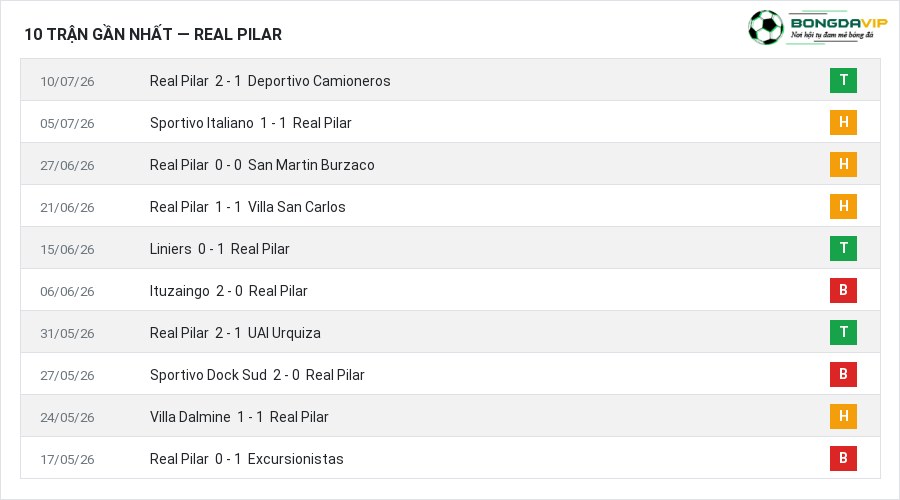
Task: Click orange H badge for Villa San Carlos match
Action: pos(843,206)
